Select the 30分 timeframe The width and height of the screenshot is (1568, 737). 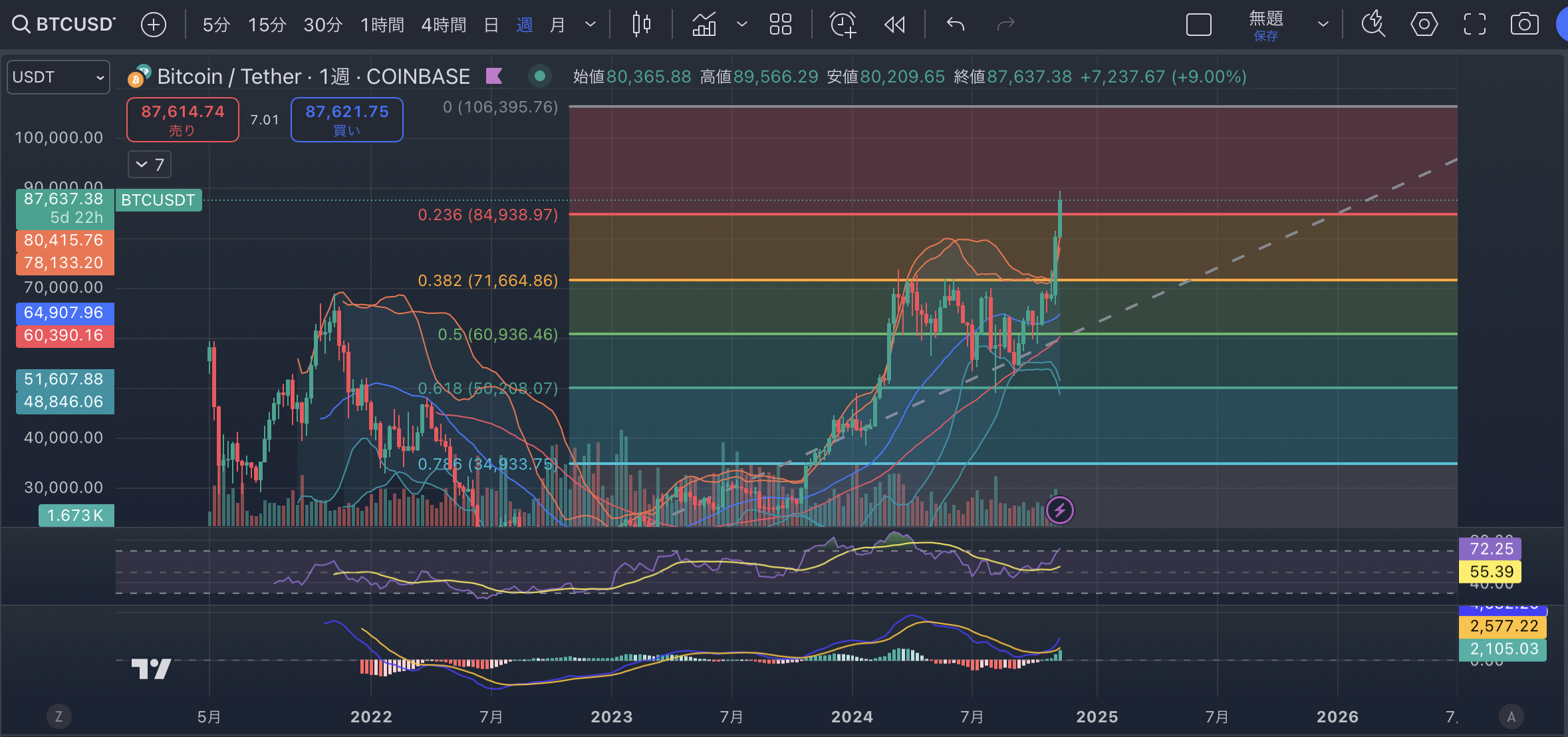[323, 25]
